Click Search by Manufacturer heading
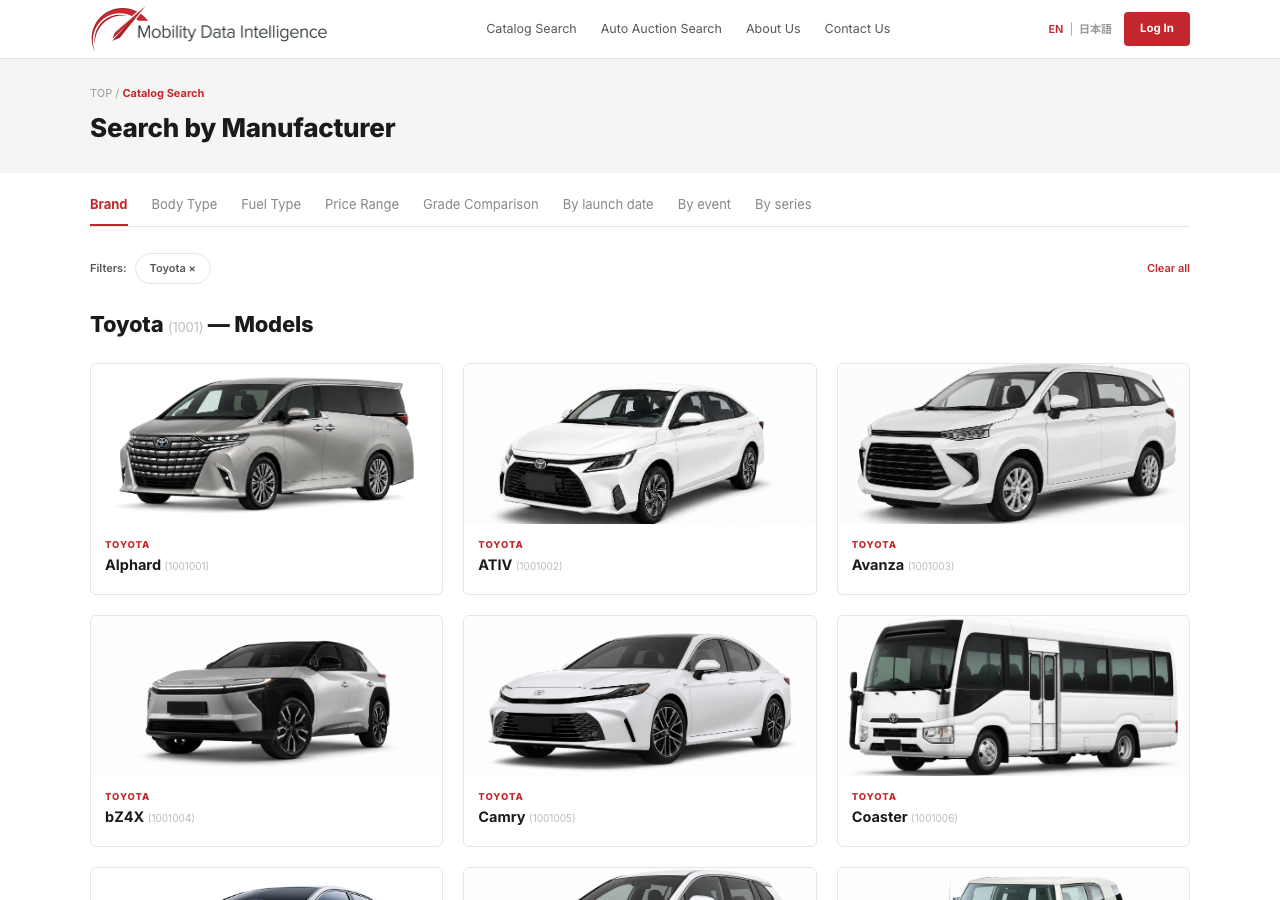This screenshot has width=1280, height=900. click(x=243, y=128)
